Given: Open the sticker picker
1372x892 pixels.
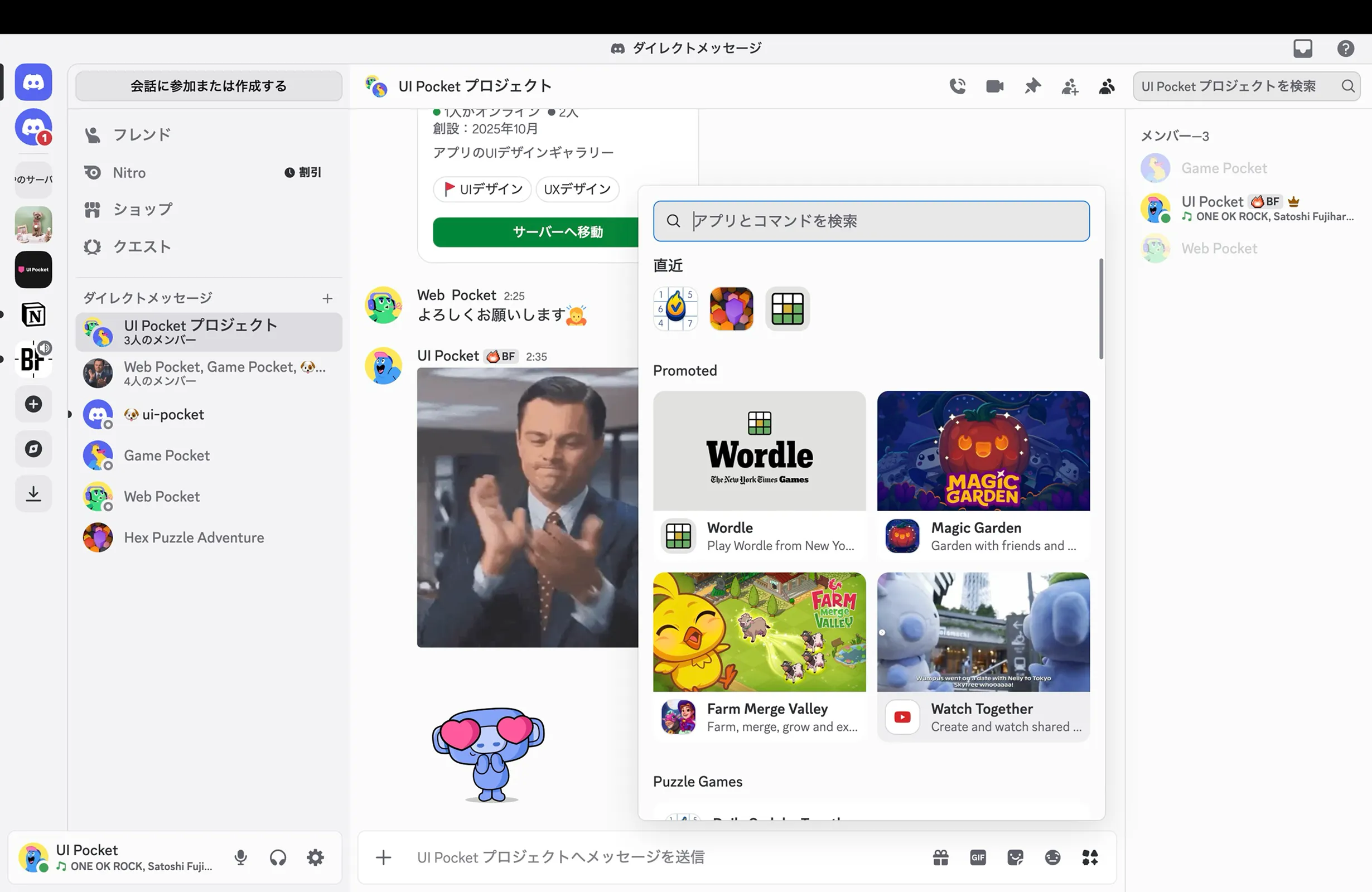Looking at the screenshot, I should pyautogui.click(x=1015, y=857).
